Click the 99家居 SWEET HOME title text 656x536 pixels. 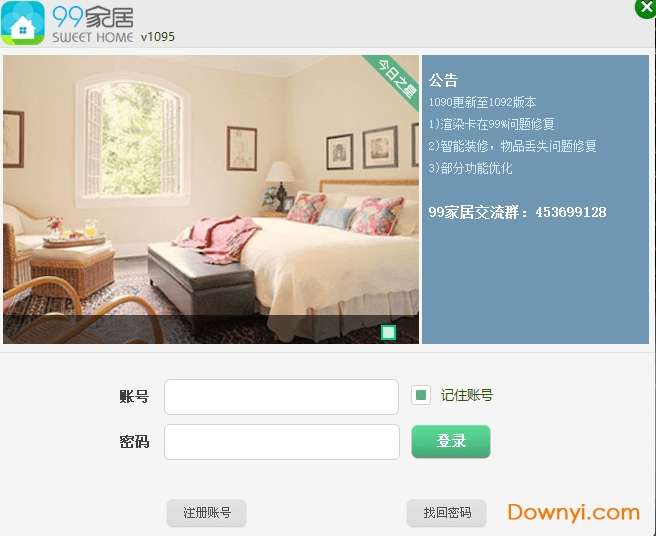[92, 24]
